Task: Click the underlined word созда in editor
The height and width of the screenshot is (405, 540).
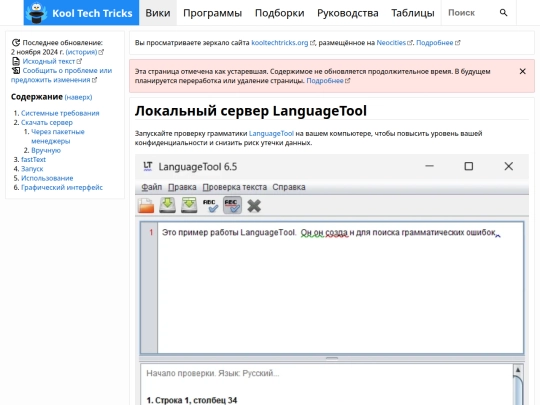Action: point(336,232)
